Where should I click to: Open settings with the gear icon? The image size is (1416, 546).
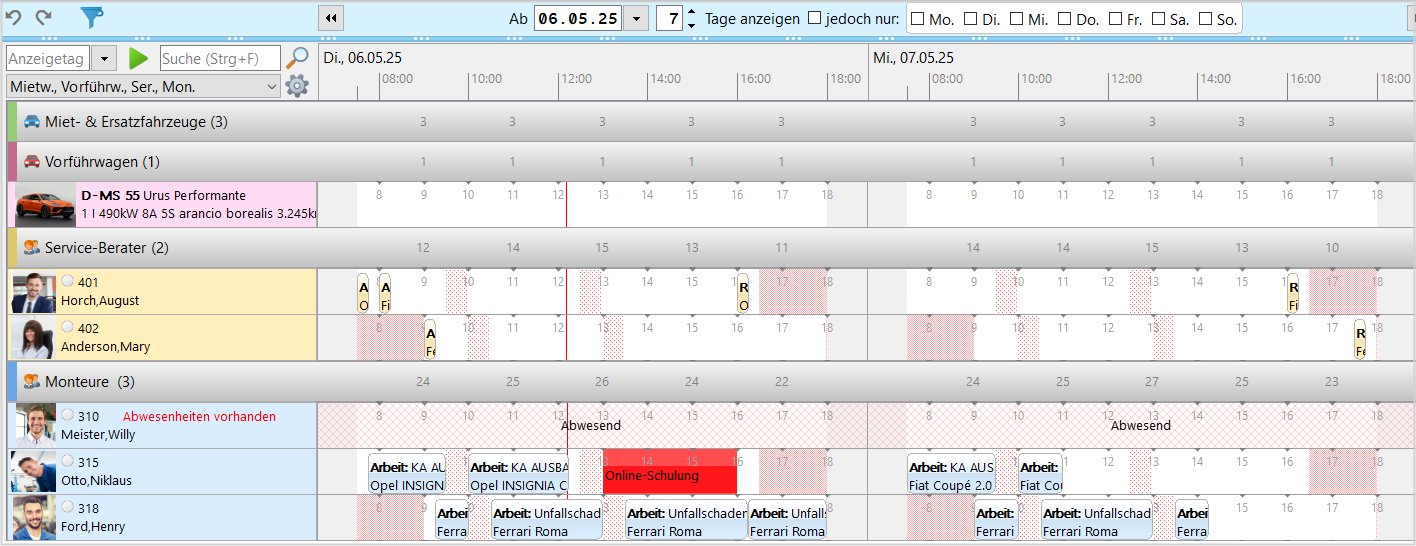coord(297,86)
